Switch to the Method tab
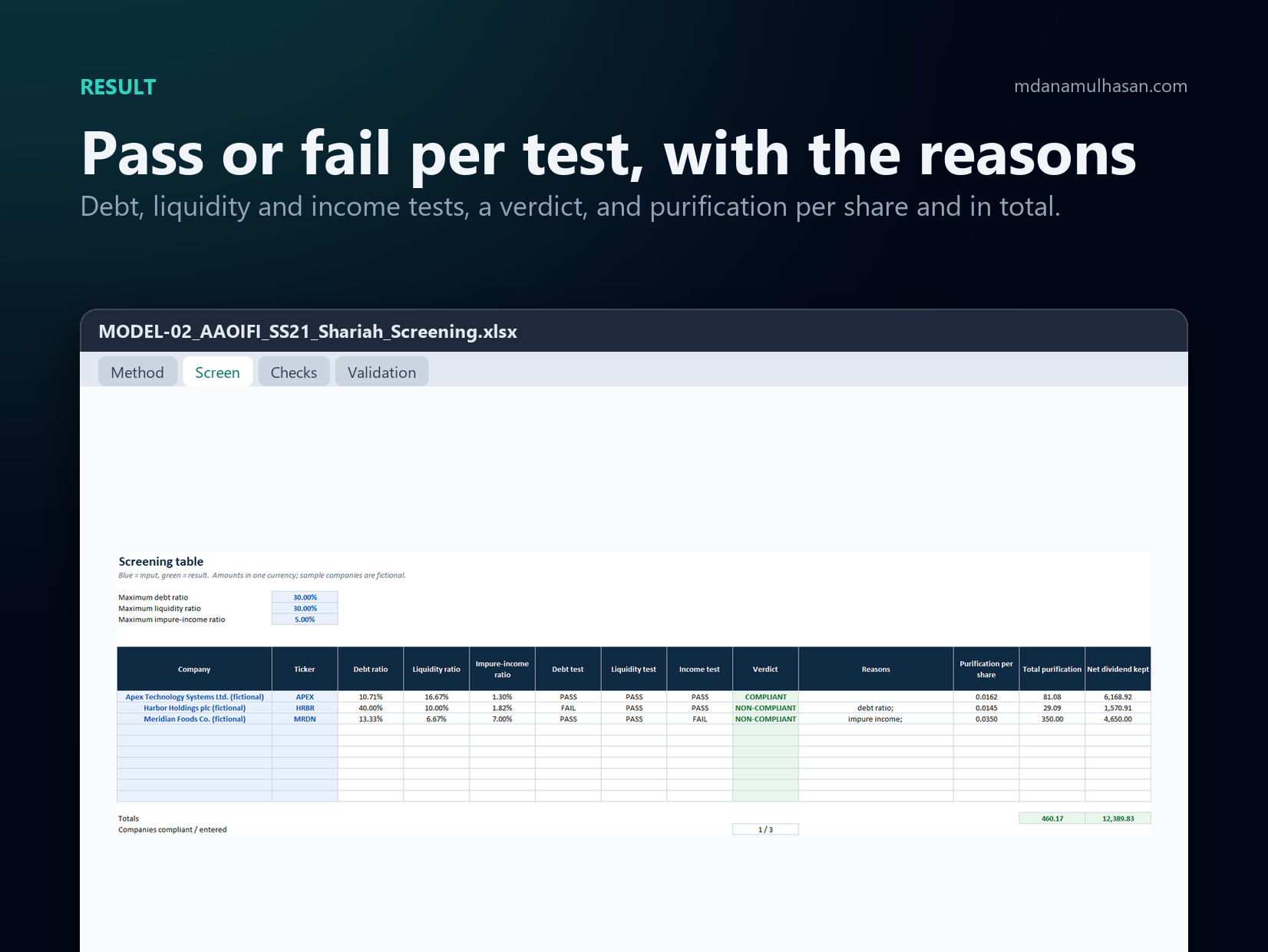Viewport: 1268px width, 952px height. coord(137,372)
